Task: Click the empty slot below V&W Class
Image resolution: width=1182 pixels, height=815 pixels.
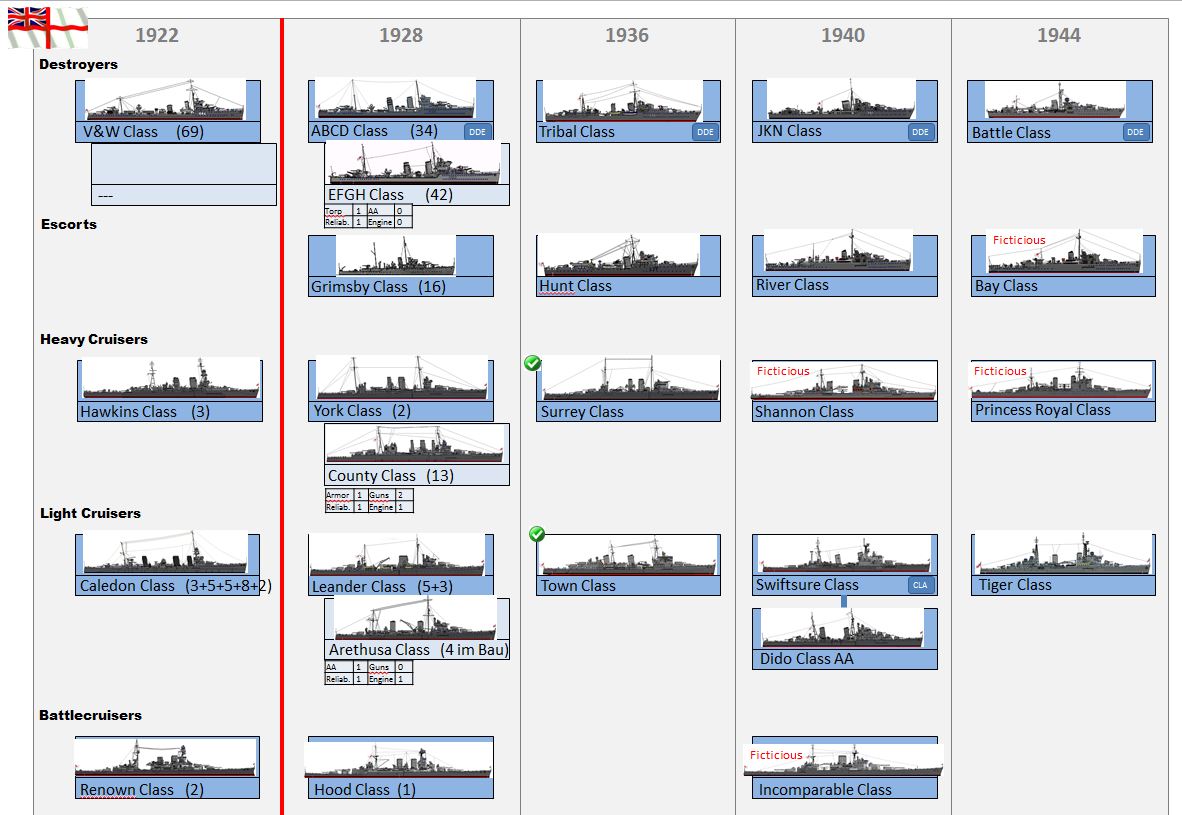Action: (183, 165)
